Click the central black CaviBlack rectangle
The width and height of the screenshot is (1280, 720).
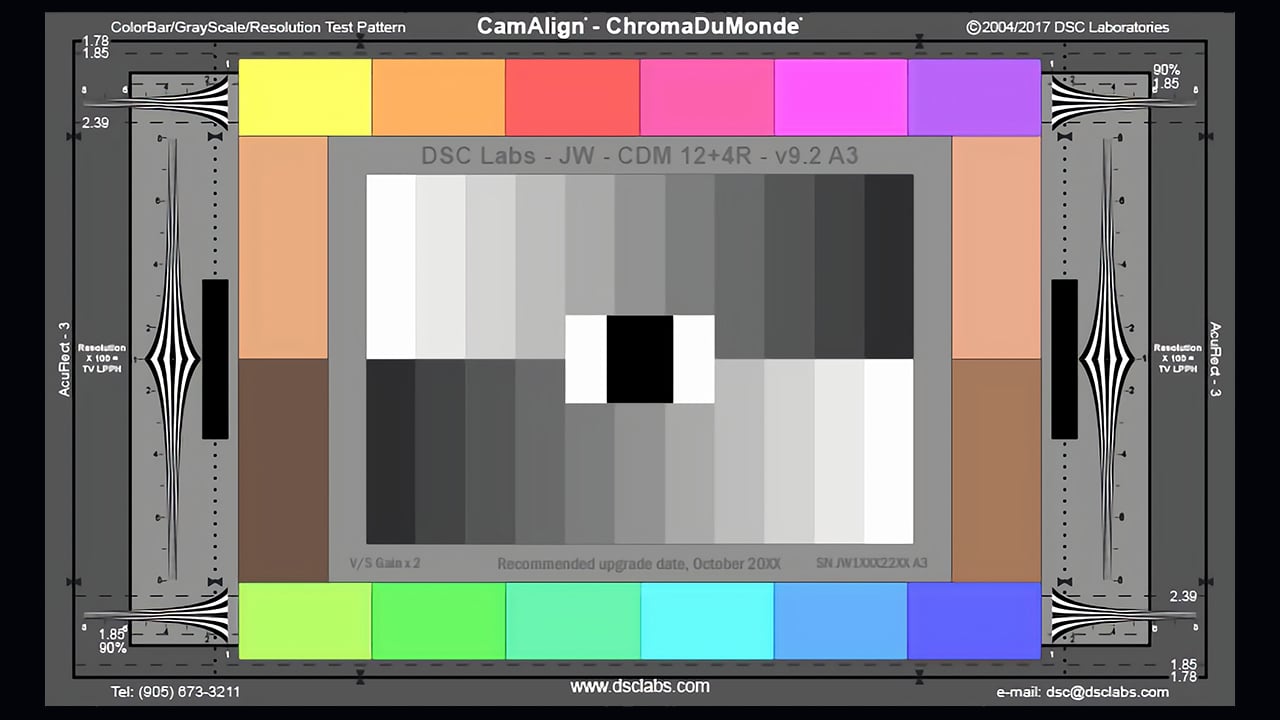click(640, 359)
